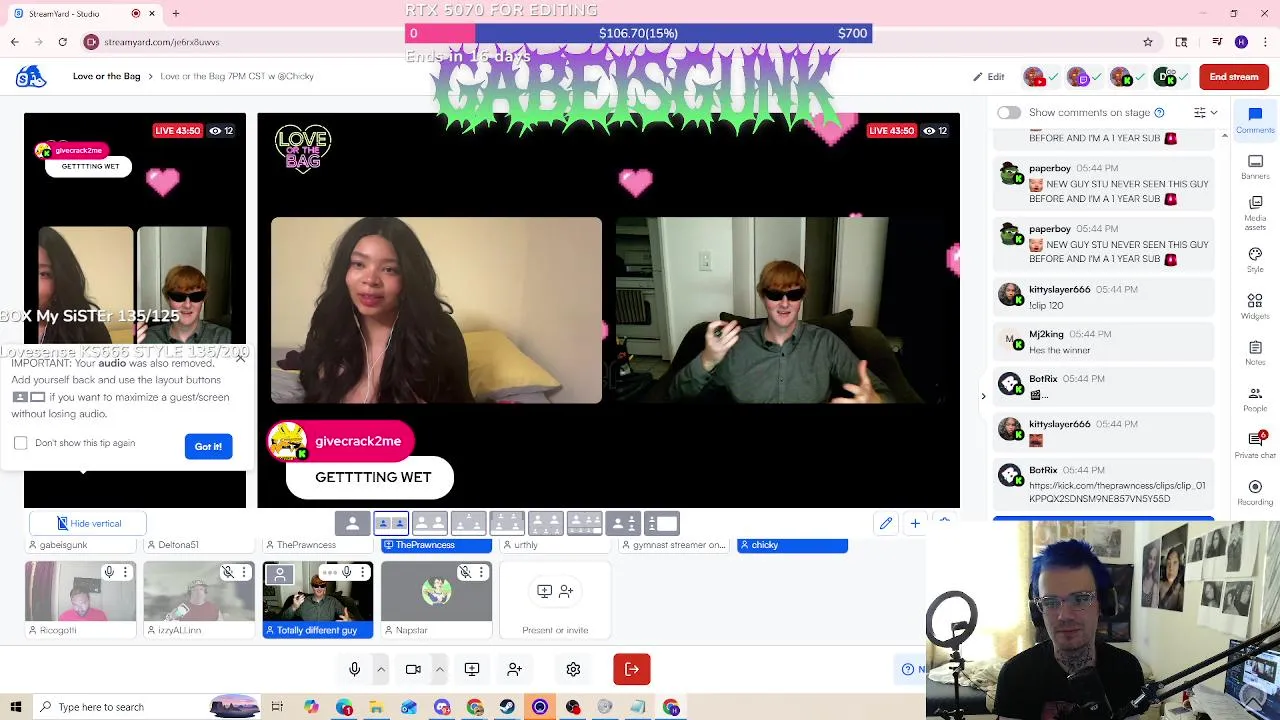
Task: Toggle camera on or off
Action: click(x=413, y=669)
